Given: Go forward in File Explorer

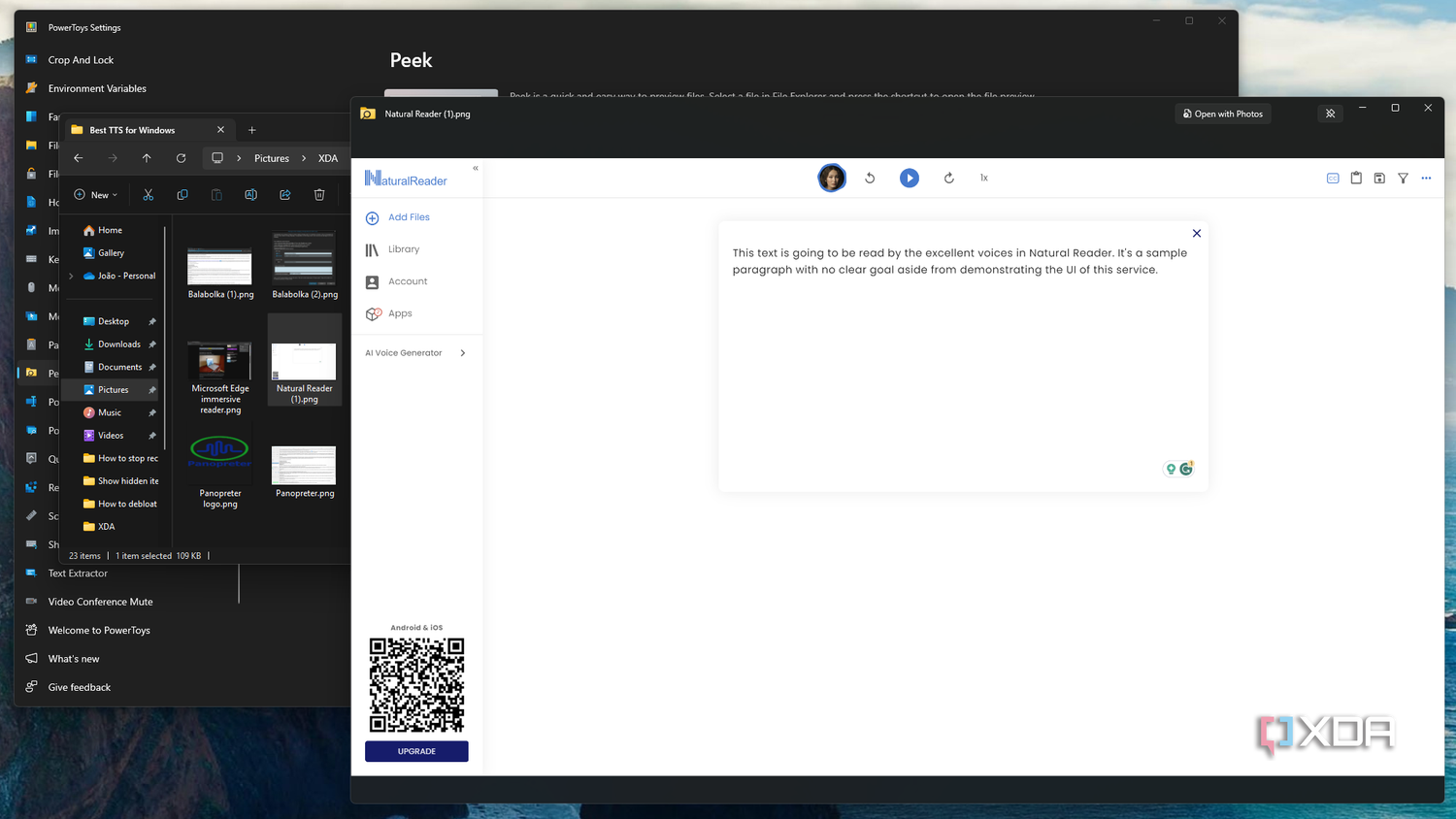Looking at the screenshot, I should [x=113, y=158].
